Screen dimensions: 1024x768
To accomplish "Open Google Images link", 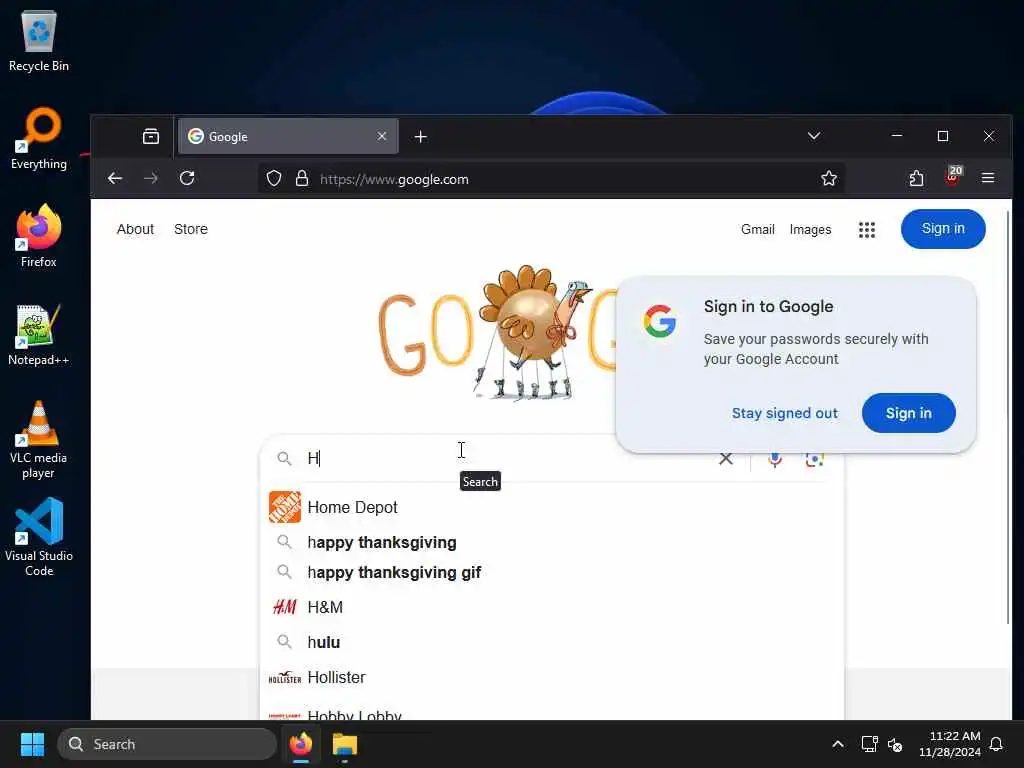I will (x=810, y=230).
